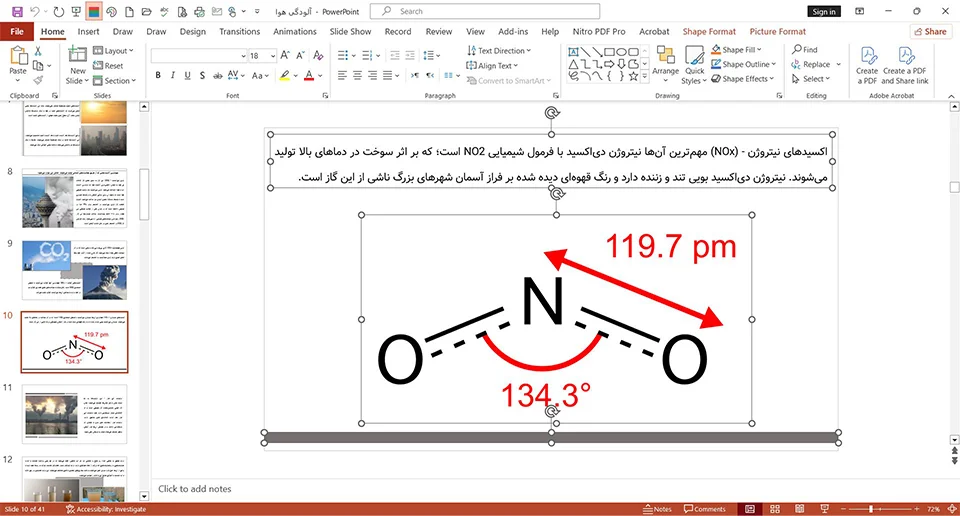Click the text highlight color marker
Viewport: 960px width, 516px height.
click(284, 75)
